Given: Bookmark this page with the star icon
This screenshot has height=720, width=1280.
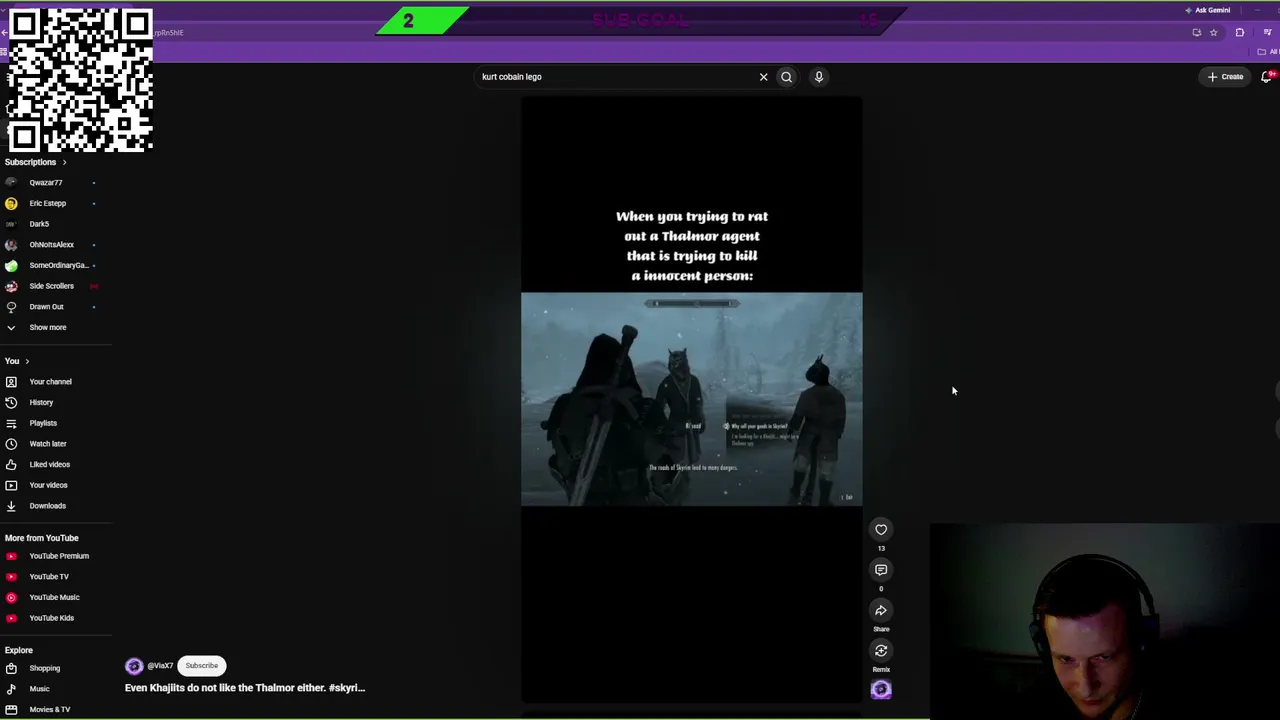Looking at the screenshot, I should click(1214, 33).
